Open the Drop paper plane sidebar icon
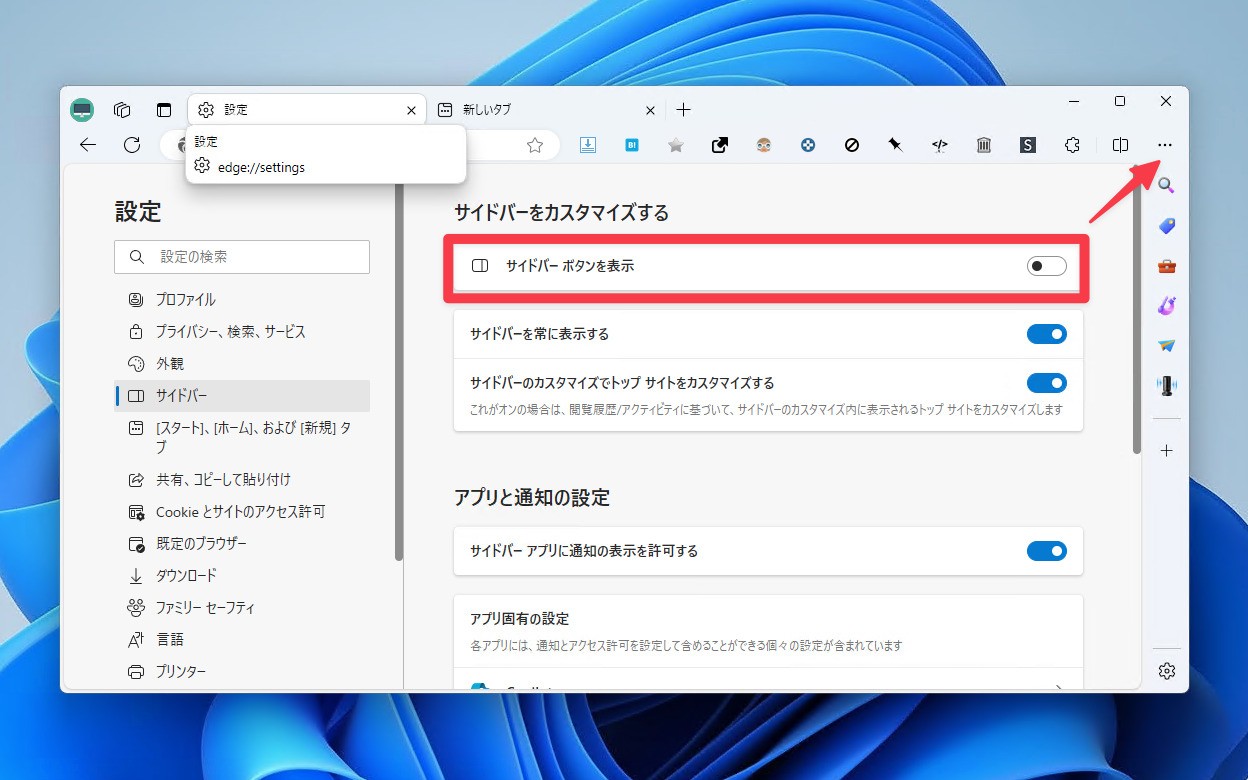The height and width of the screenshot is (780, 1248). [x=1166, y=345]
